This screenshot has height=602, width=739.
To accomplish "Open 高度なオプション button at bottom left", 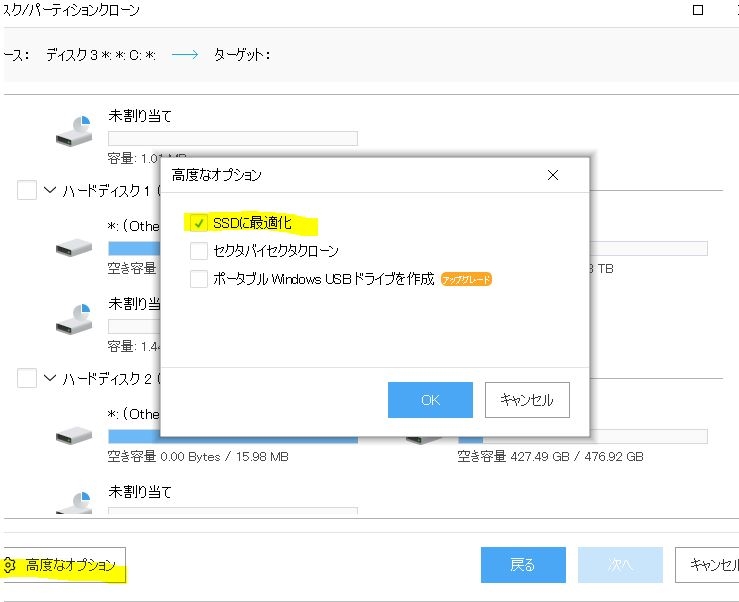I will tap(63, 565).
